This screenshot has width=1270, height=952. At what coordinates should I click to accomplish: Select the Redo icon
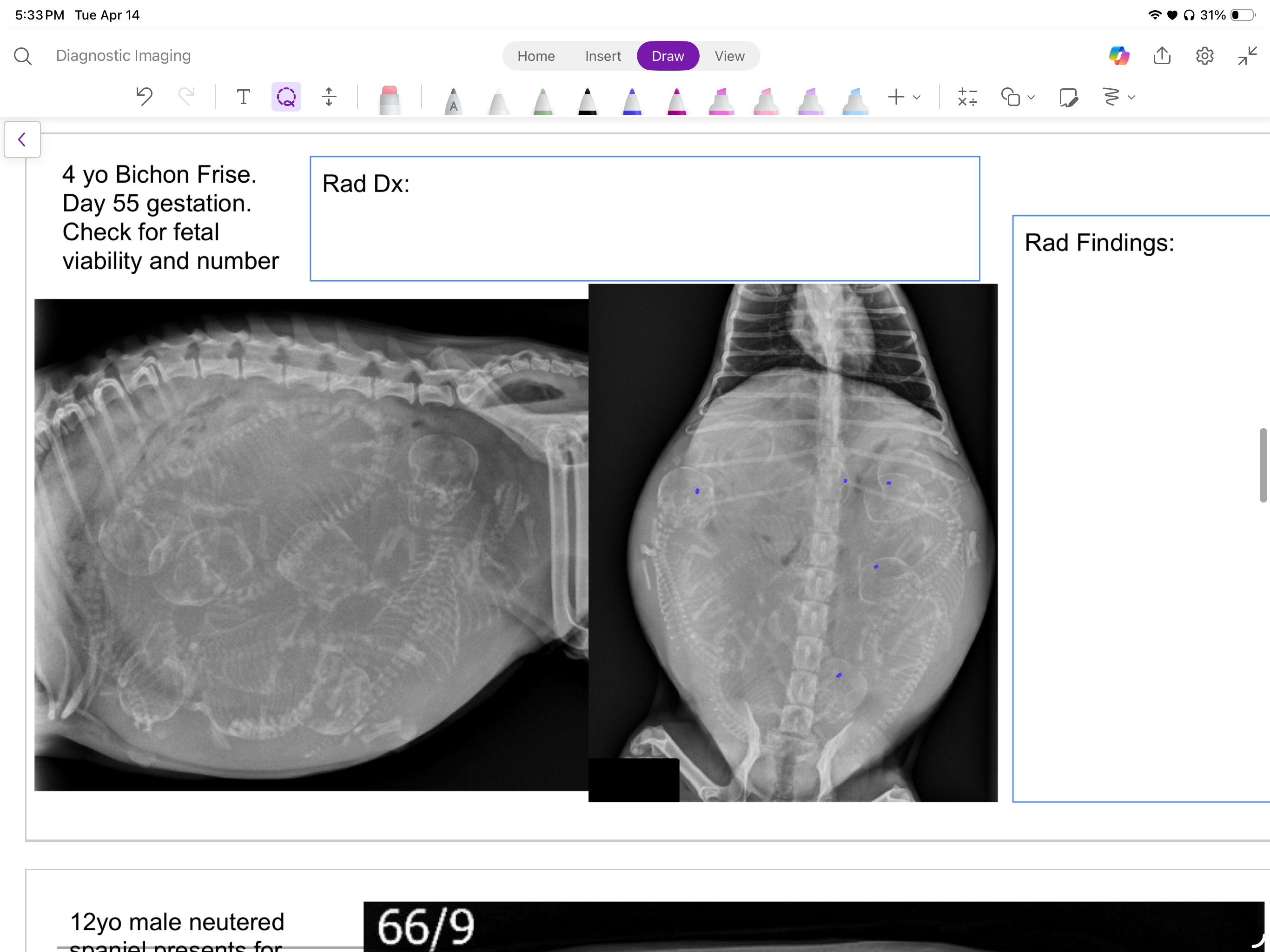pos(186,97)
